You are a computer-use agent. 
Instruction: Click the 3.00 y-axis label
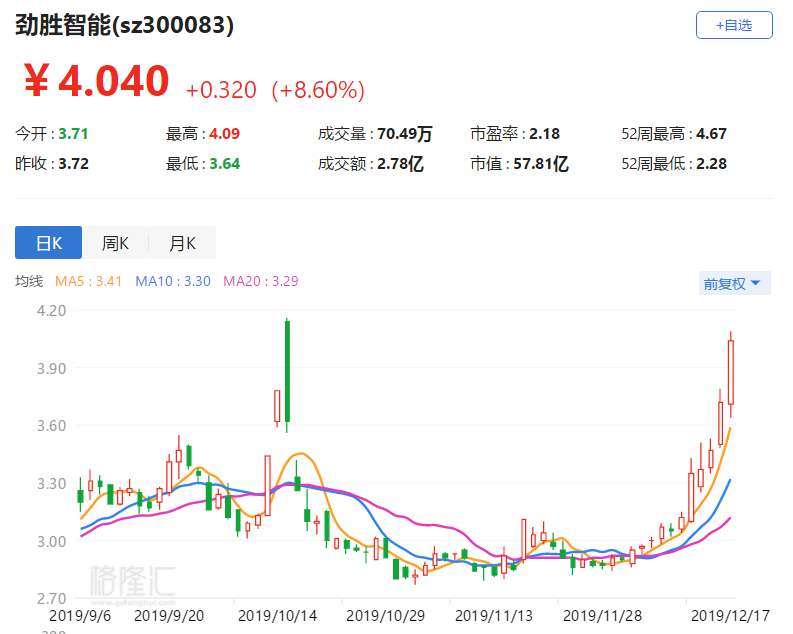pos(52,541)
